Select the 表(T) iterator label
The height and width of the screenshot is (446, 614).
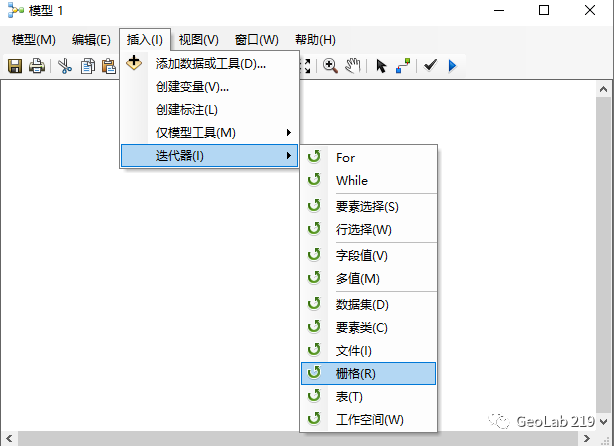349,397
